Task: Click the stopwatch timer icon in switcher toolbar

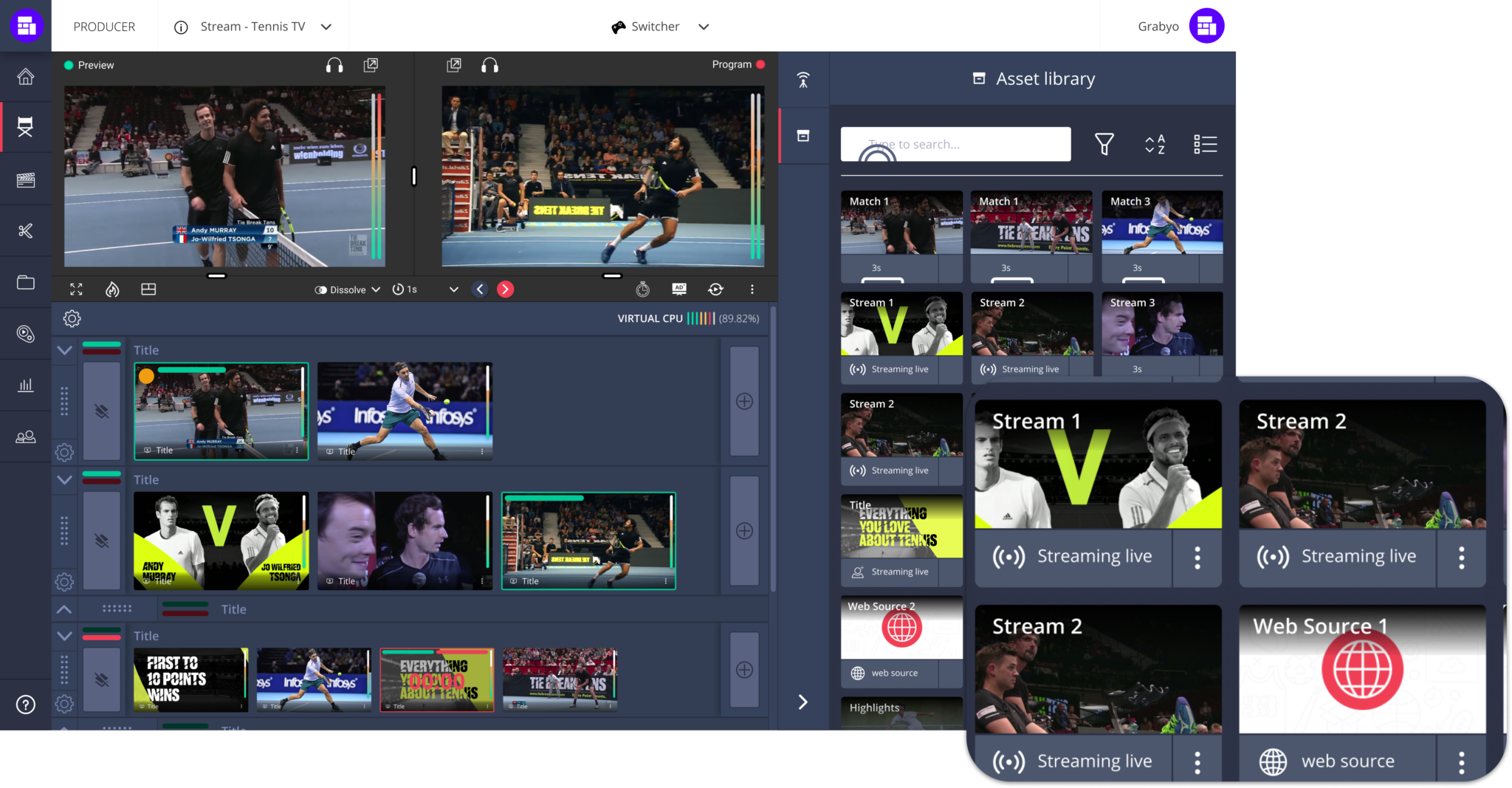Action: pos(643,289)
